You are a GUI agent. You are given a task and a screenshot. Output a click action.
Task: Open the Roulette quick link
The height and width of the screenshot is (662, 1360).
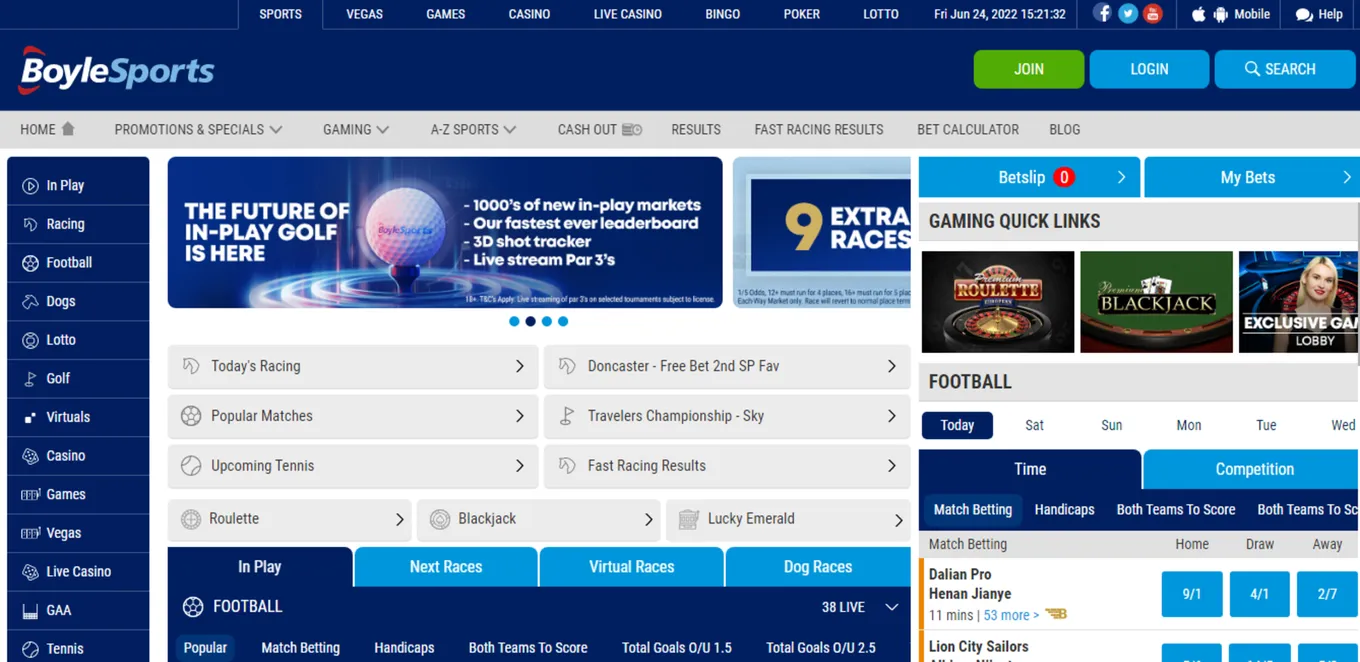(x=290, y=519)
